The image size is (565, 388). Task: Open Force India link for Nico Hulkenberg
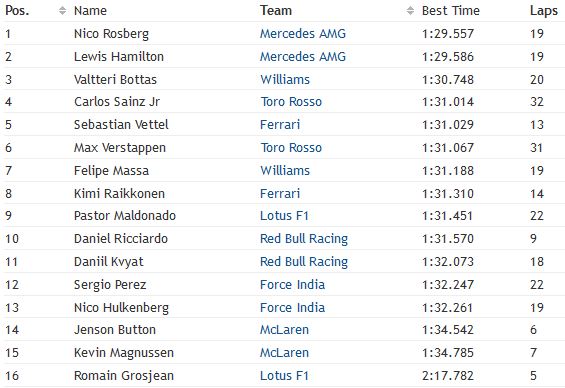click(x=293, y=308)
